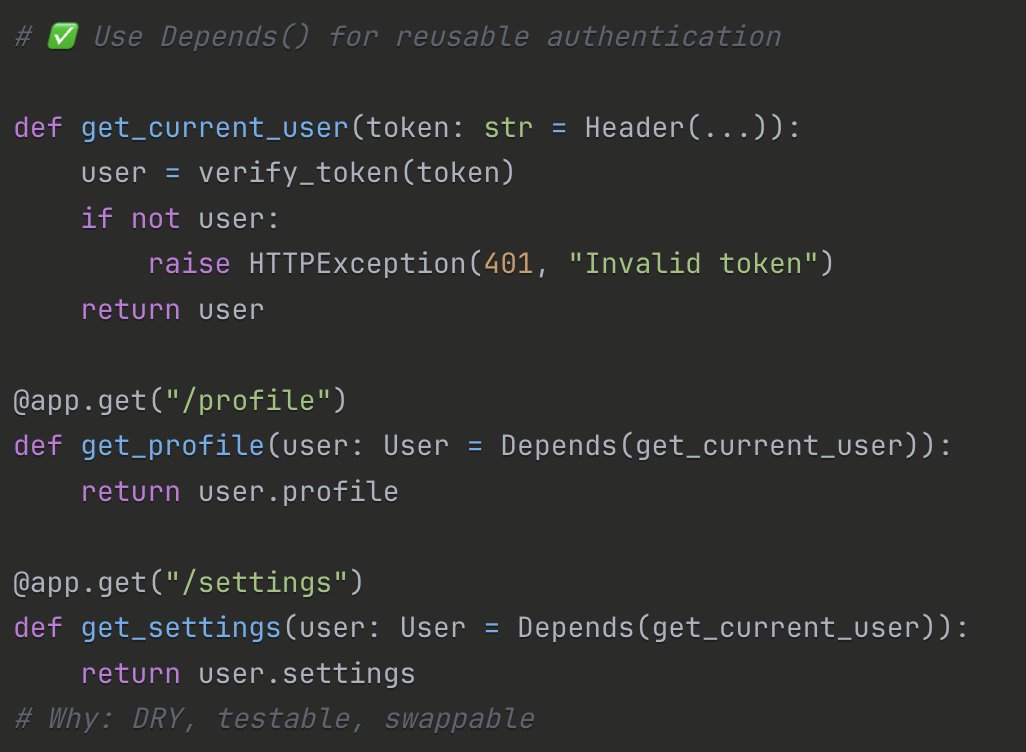Click "verify_token" in the user assignment line
This screenshot has height=752, width=1026.
coord(298,173)
